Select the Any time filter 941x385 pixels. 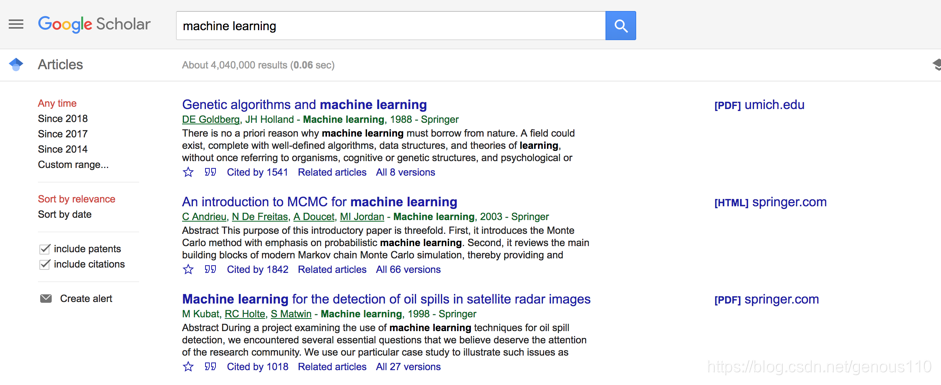pos(57,103)
